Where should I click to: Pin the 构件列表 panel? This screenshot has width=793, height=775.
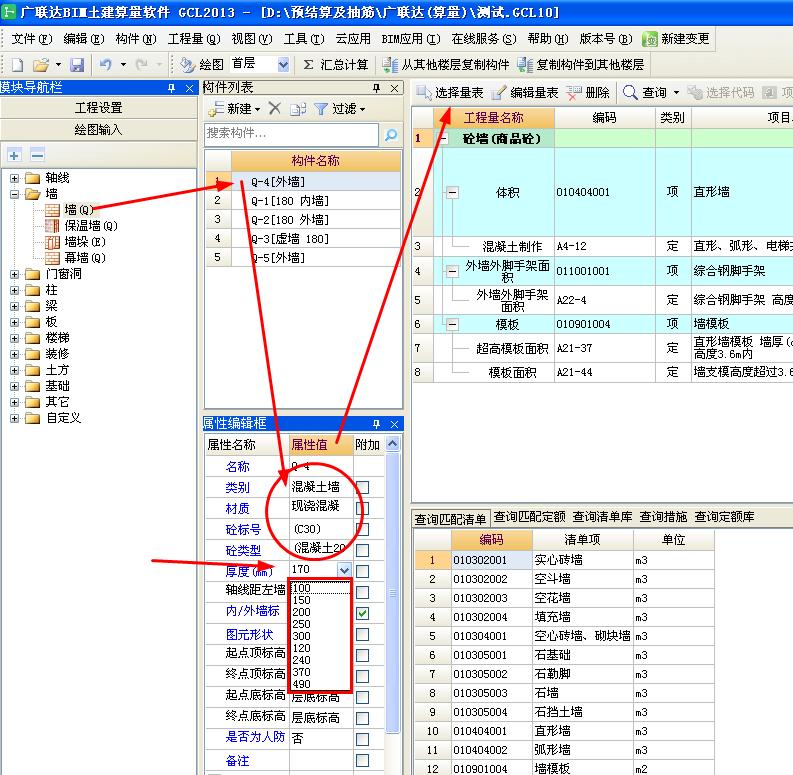point(376,88)
